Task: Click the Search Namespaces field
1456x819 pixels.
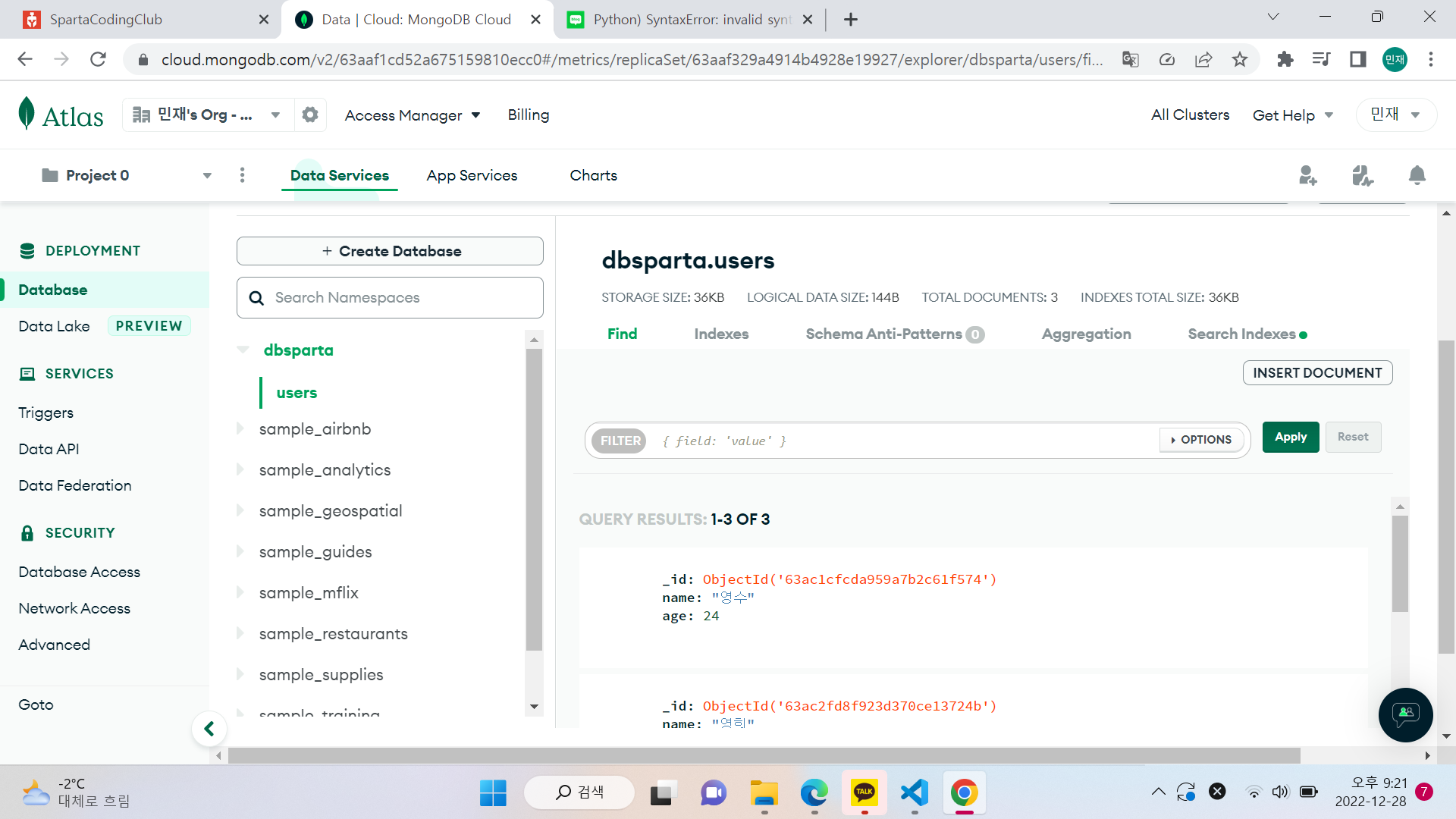Action: pyautogui.click(x=390, y=297)
